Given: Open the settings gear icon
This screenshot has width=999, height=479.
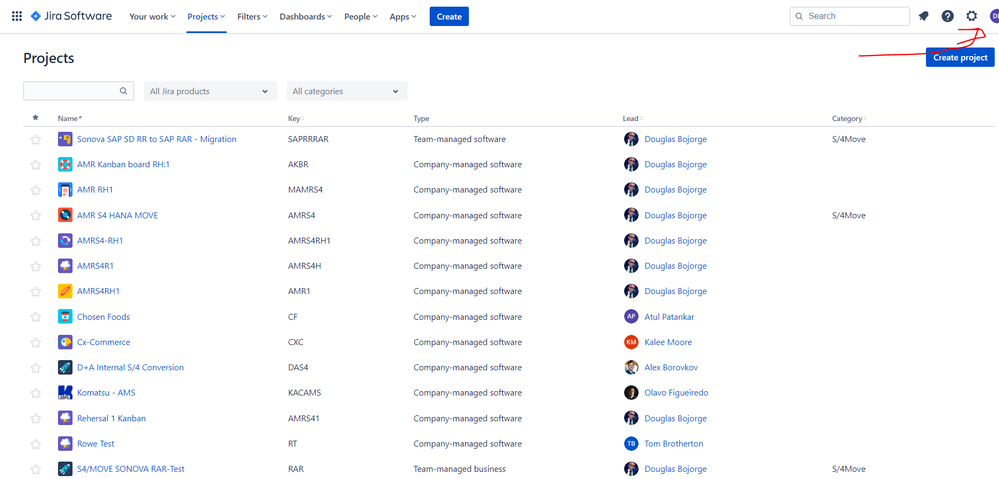Looking at the screenshot, I should (971, 17).
